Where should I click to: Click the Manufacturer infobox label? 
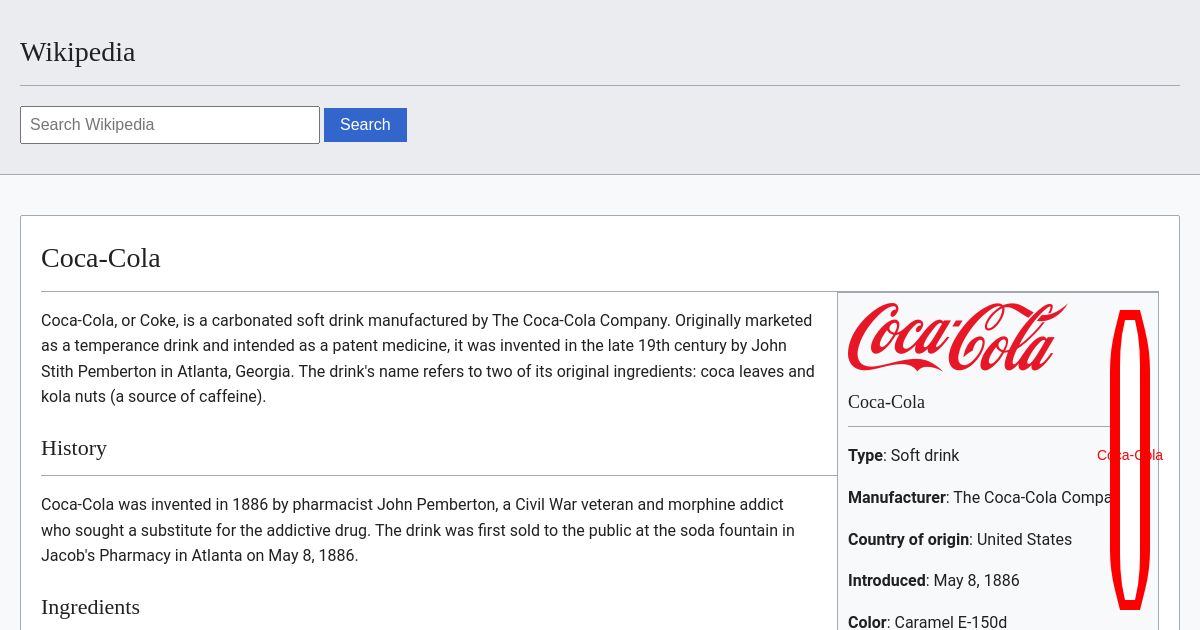click(x=896, y=497)
